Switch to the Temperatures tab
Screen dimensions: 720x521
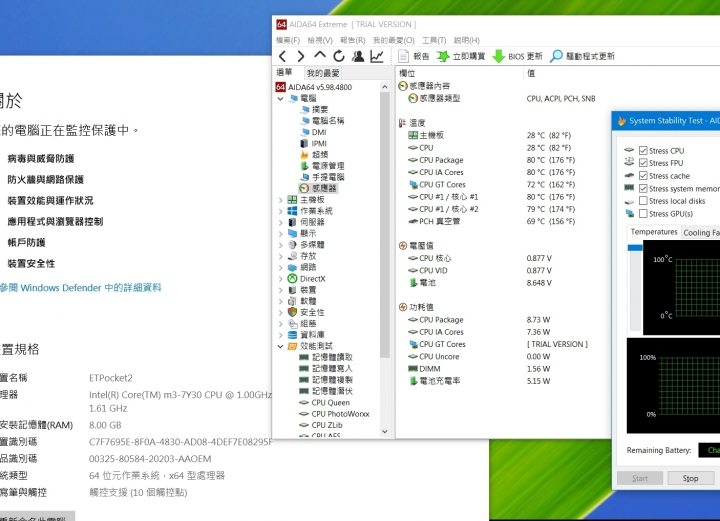654,232
